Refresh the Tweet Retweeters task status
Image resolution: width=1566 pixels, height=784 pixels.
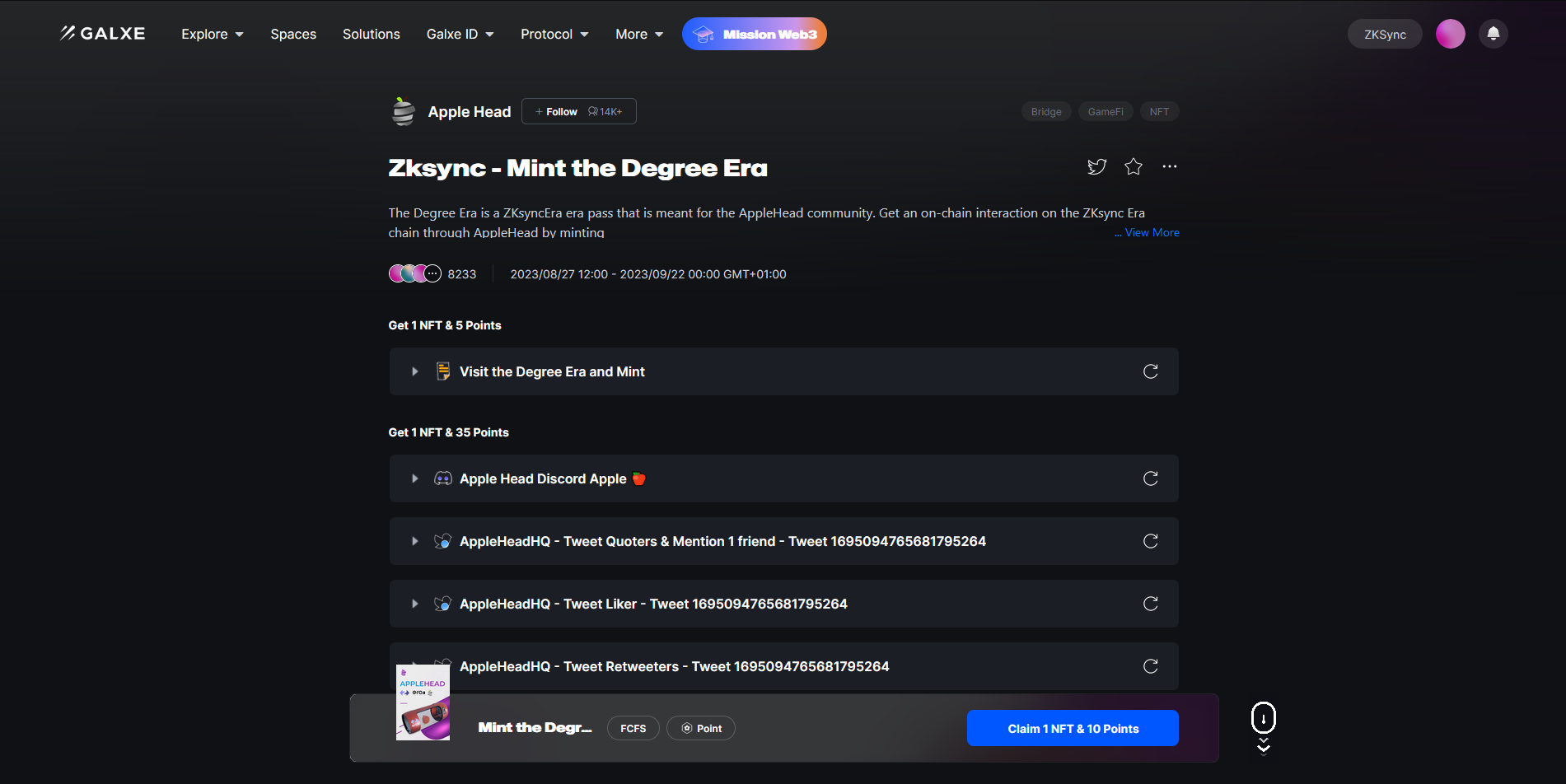1150,666
